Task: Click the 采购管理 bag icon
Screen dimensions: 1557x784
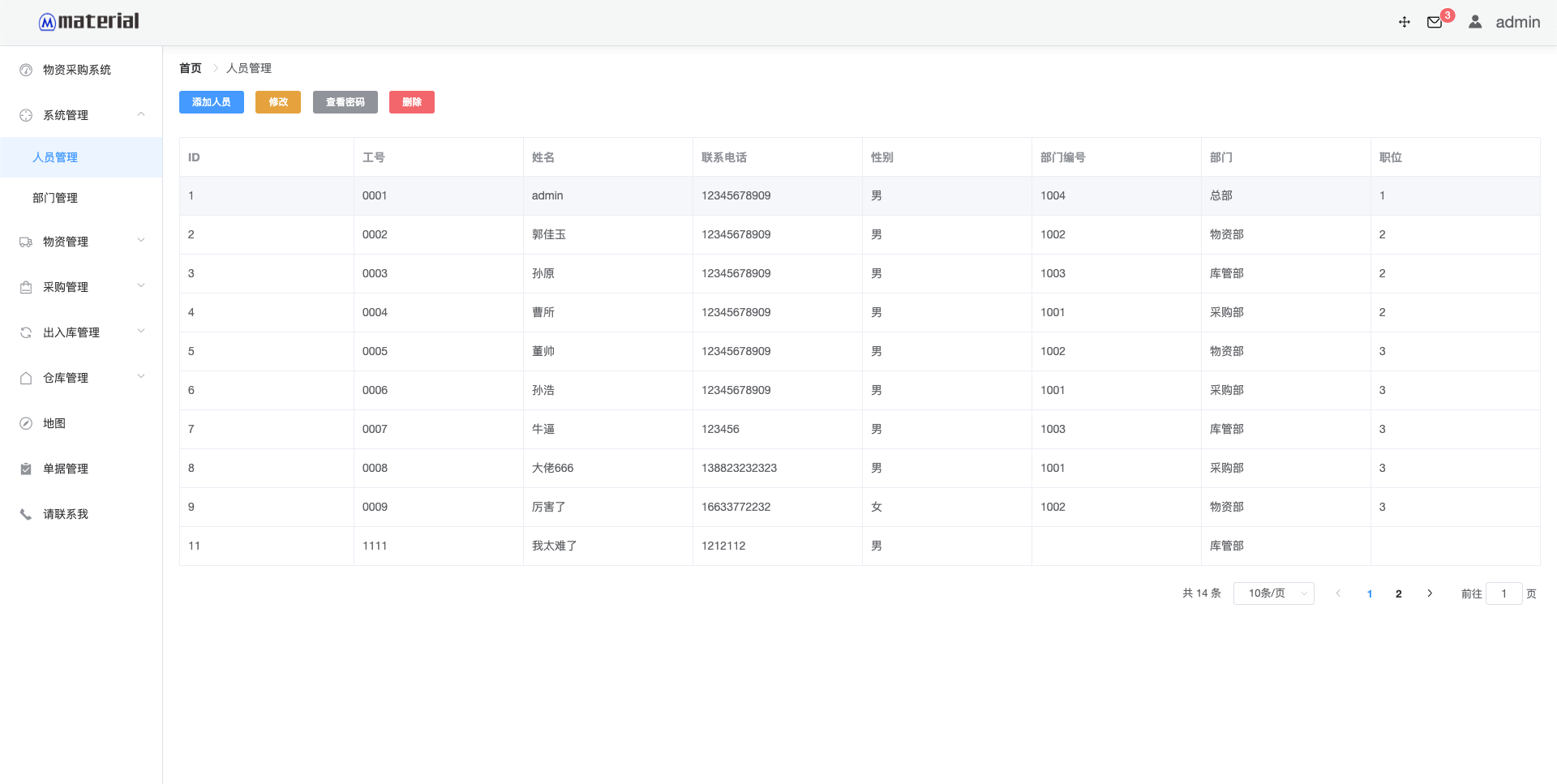Action: (26, 287)
